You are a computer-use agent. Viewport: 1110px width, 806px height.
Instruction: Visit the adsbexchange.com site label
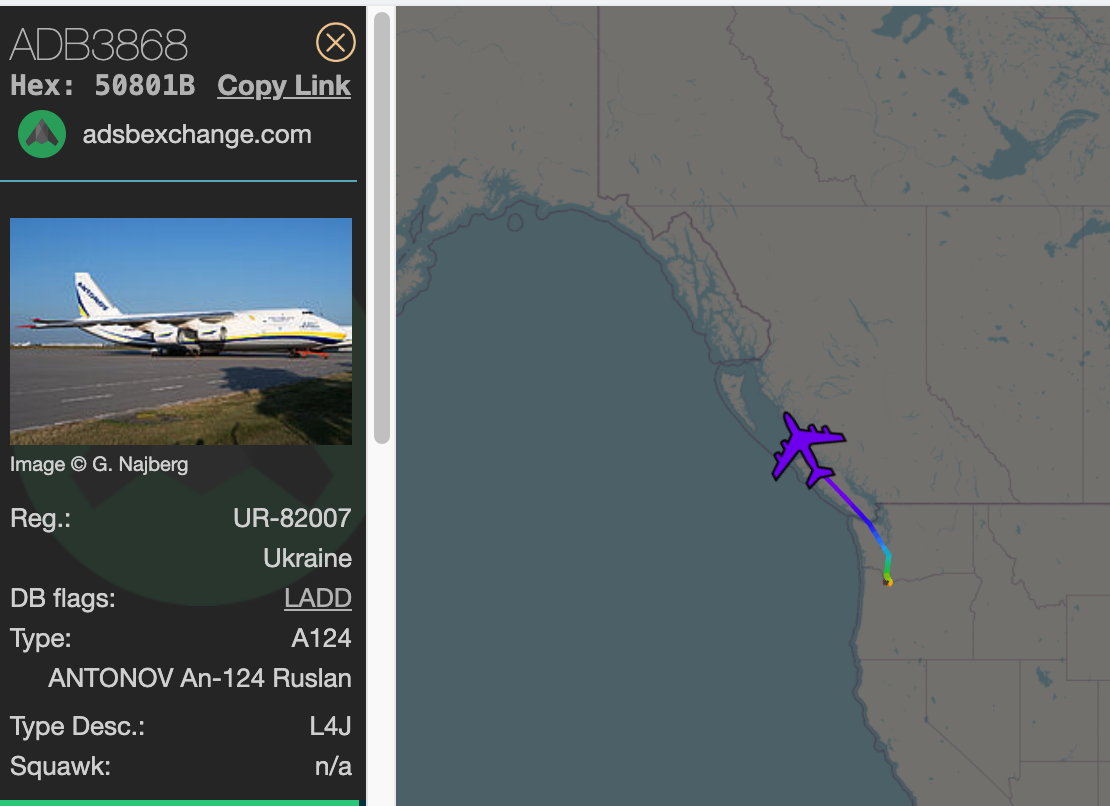(x=197, y=135)
